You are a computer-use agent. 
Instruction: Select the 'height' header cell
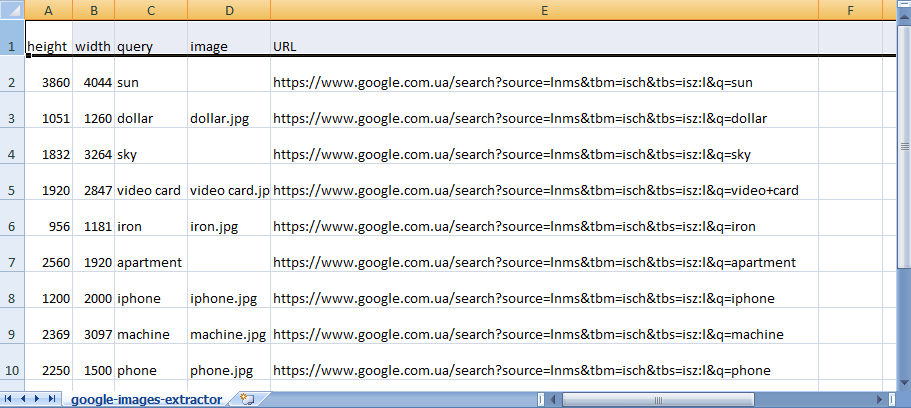(49, 38)
